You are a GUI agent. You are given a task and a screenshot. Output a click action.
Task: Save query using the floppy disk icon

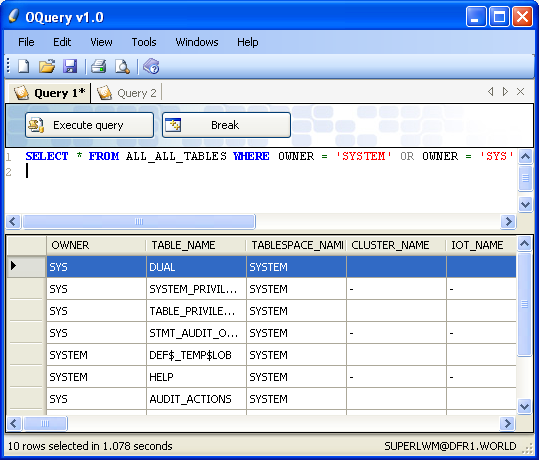tap(70, 66)
